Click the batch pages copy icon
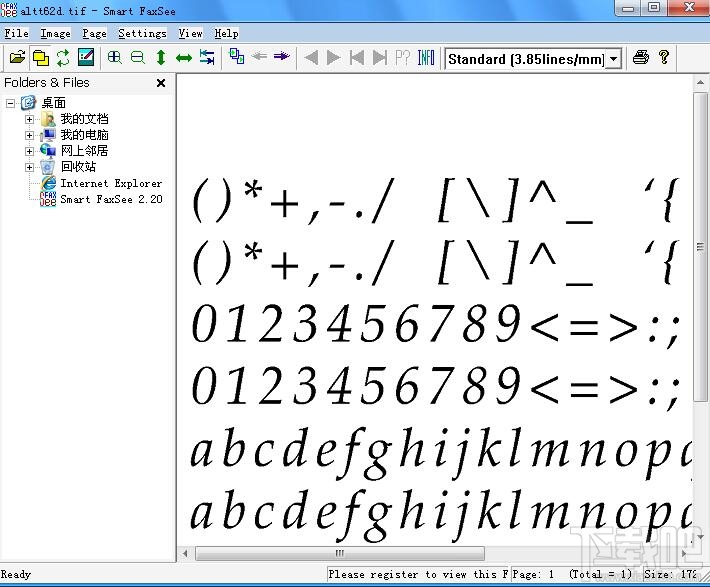Screen dimensions: 710x587 [236, 57]
